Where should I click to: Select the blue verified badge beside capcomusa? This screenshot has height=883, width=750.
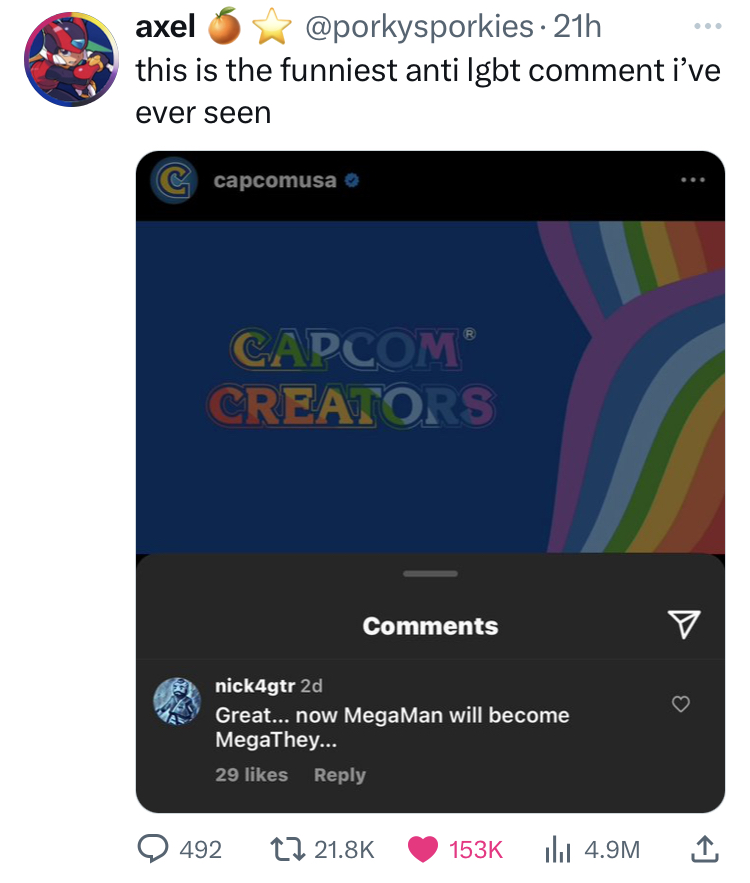pos(351,180)
